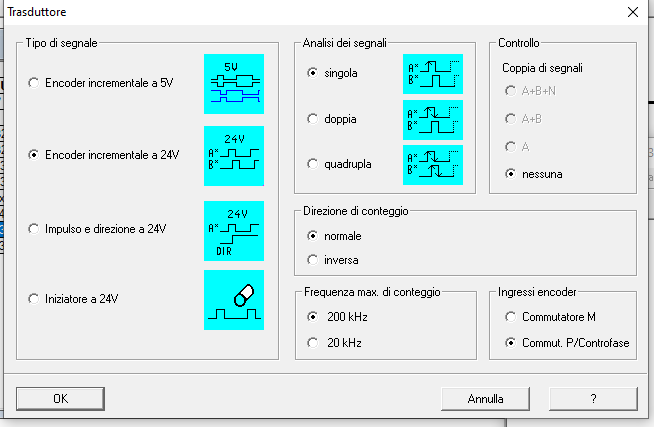
Task: Confirm the dialog with OK
Action: pos(60,399)
